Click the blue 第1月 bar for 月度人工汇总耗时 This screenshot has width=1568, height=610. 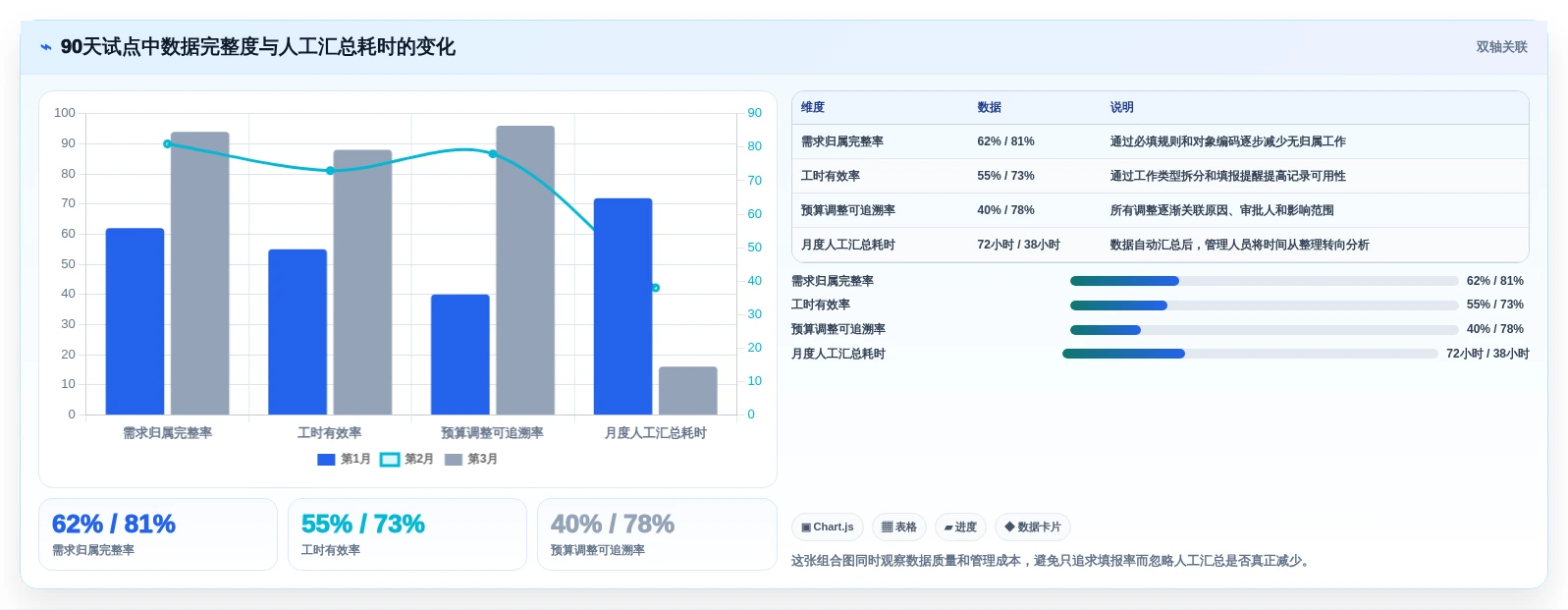[623, 306]
